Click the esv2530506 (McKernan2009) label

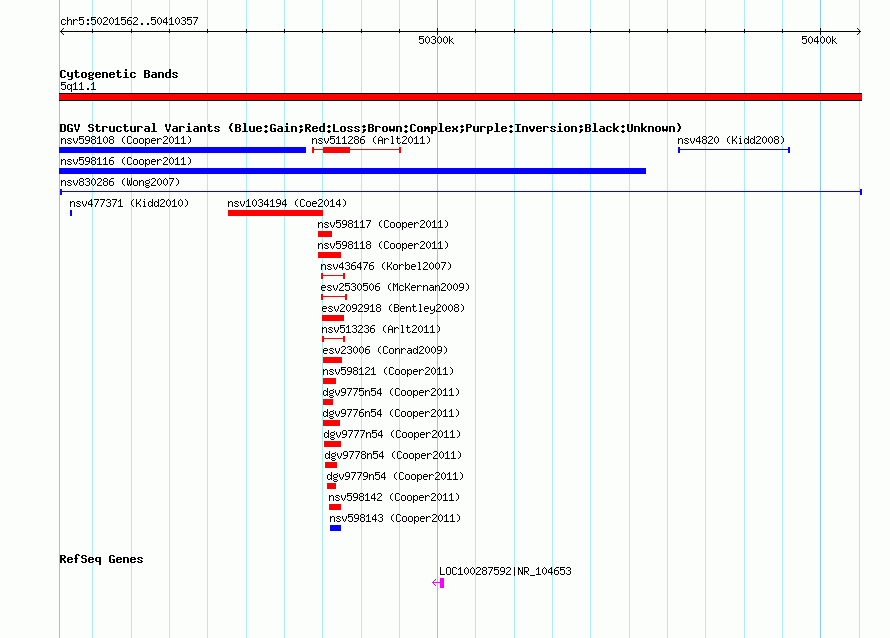(395, 287)
